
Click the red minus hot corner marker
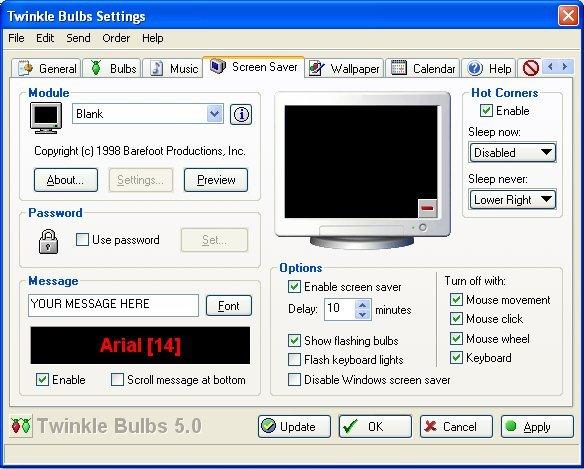coord(427,208)
